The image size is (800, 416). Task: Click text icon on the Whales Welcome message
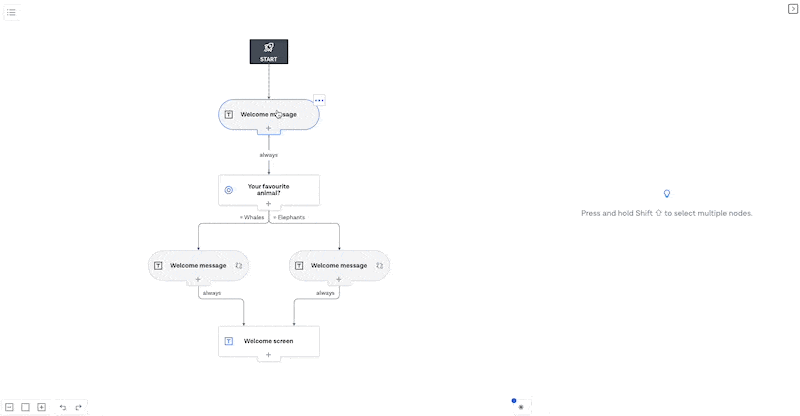(158, 265)
